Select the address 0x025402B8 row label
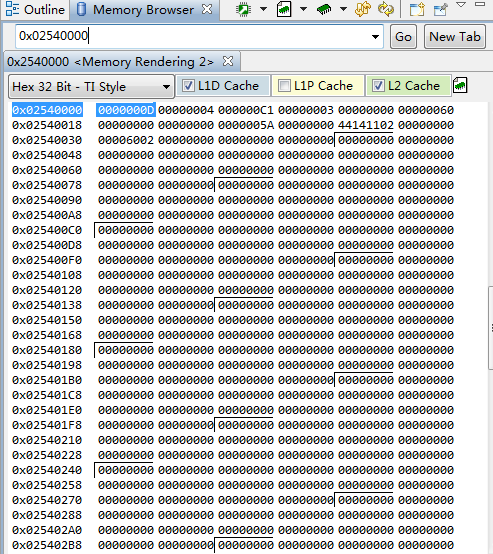Viewport: 493px width, 554px height. coord(47,545)
